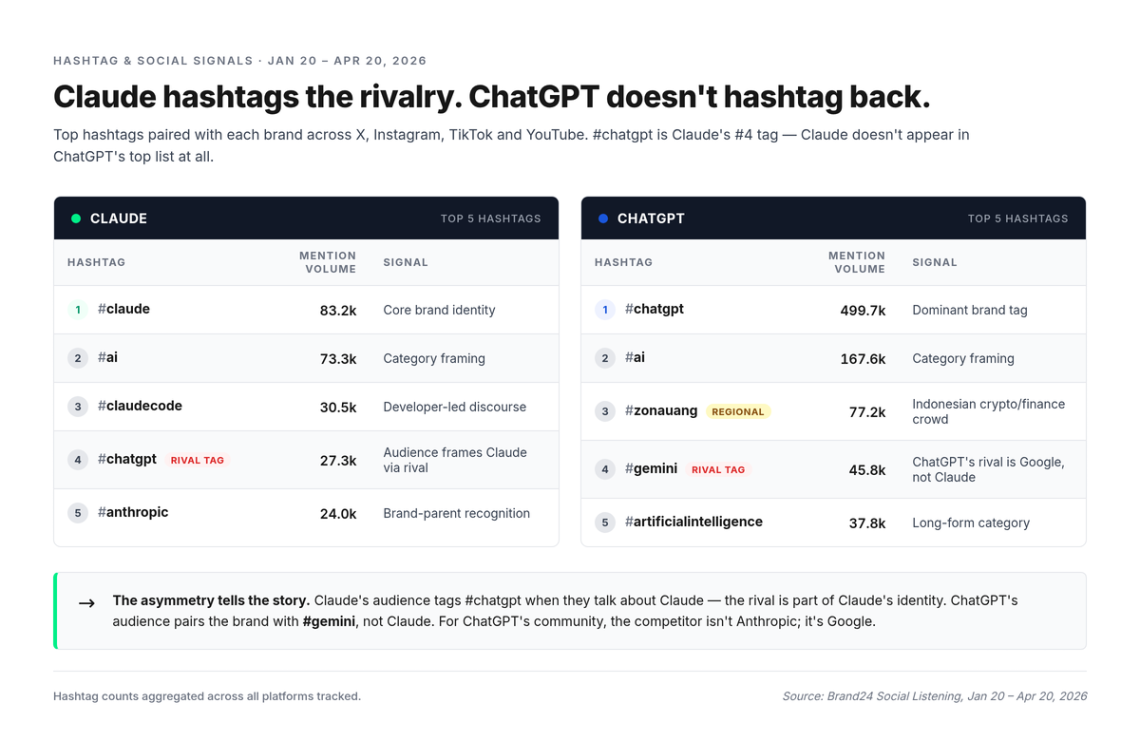Screen dimensions: 1140x741
Task: Click rank 5 badge next to #artificialintelligence
Action: tap(604, 522)
